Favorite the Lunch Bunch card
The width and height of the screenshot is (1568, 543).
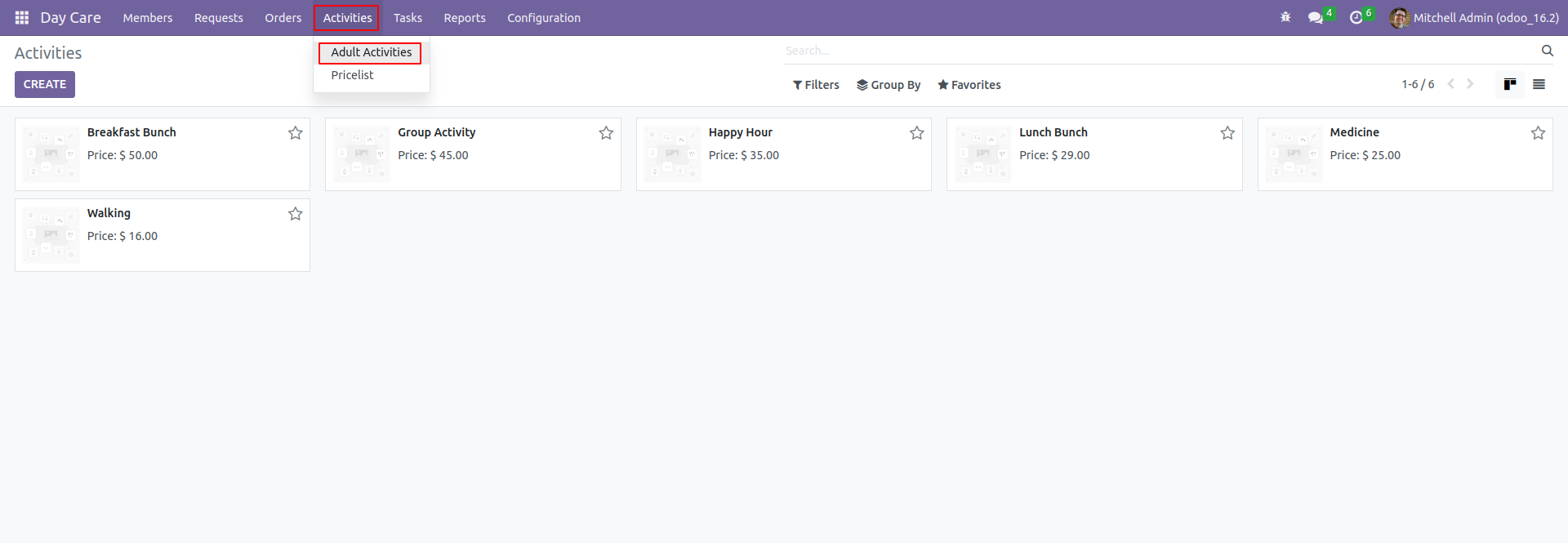coord(1227,133)
